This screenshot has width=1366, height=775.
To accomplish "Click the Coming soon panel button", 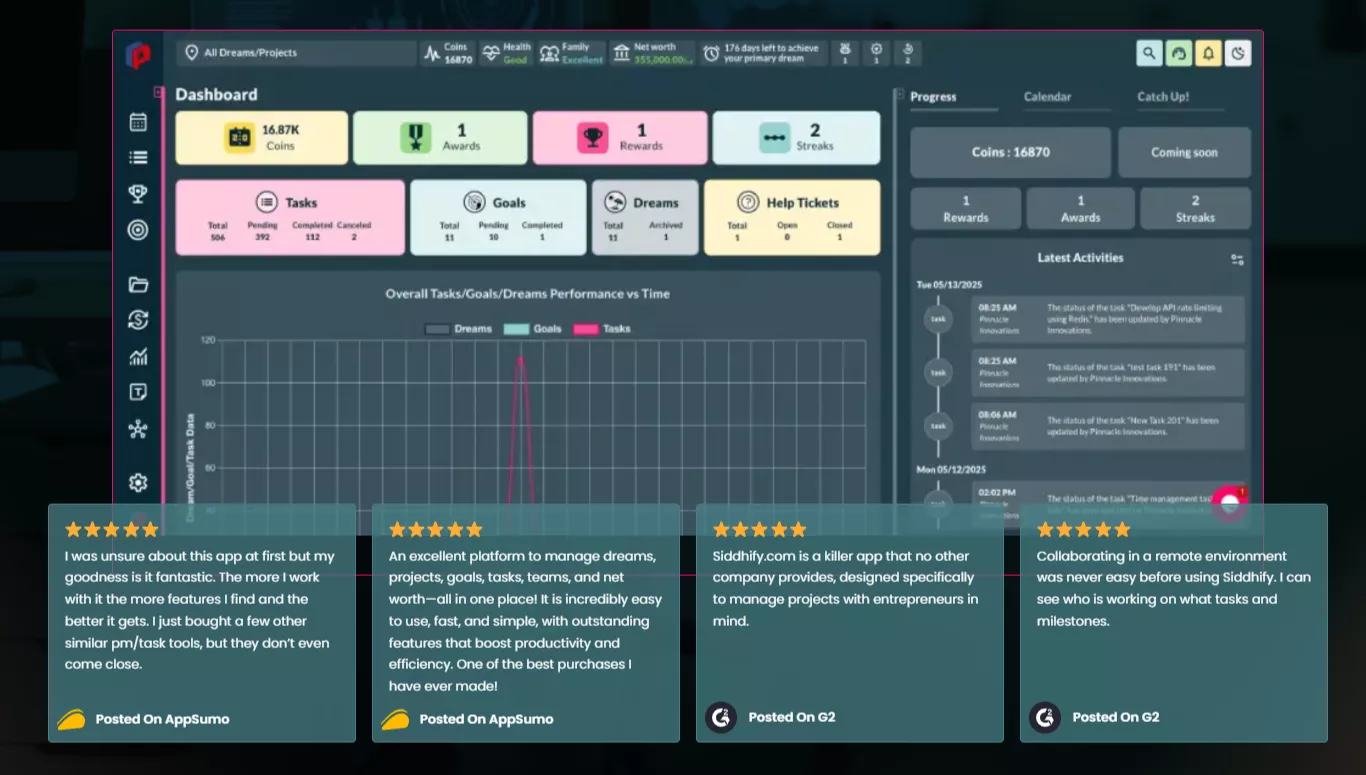I will [x=1184, y=153].
